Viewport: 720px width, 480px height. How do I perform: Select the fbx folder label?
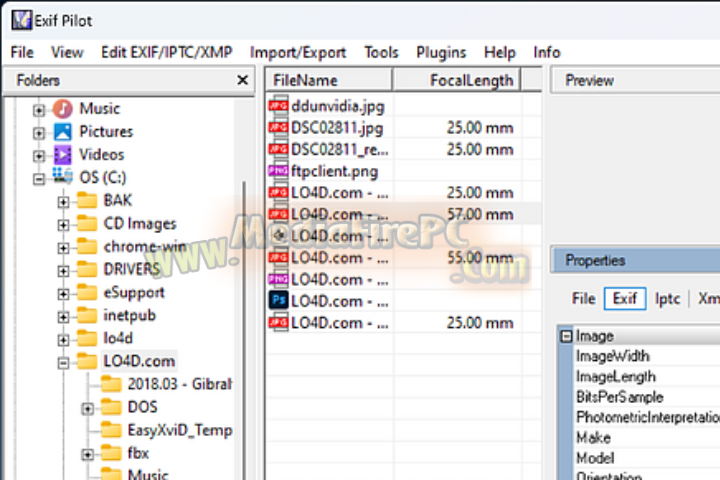coord(138,453)
